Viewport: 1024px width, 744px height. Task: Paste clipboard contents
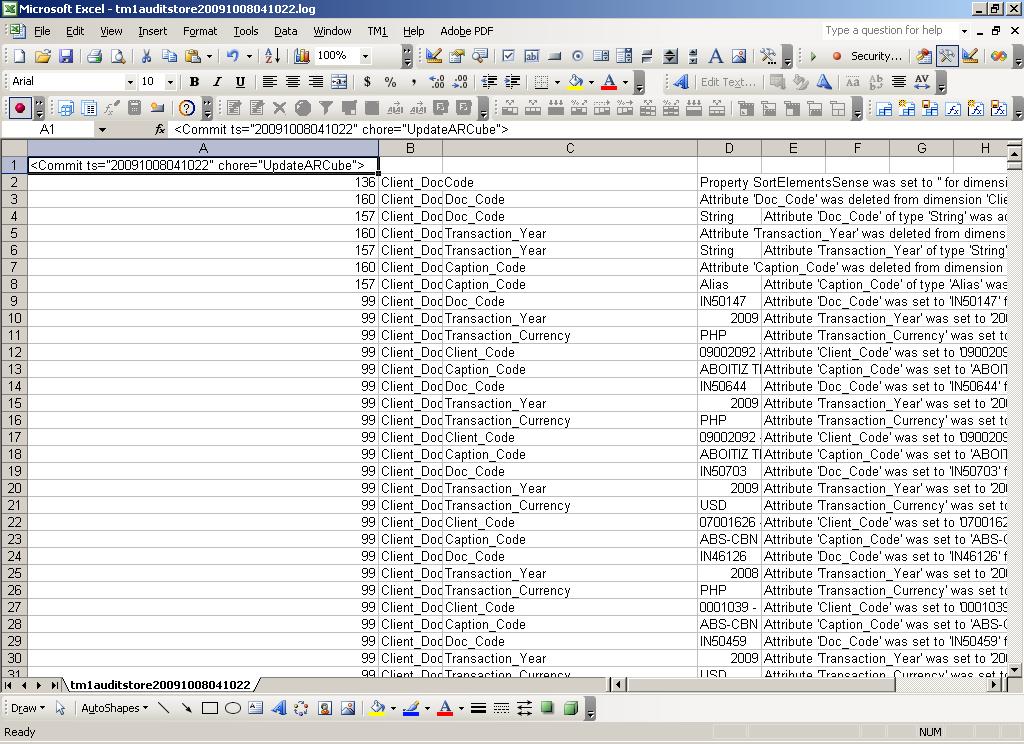pyautogui.click(x=193, y=56)
